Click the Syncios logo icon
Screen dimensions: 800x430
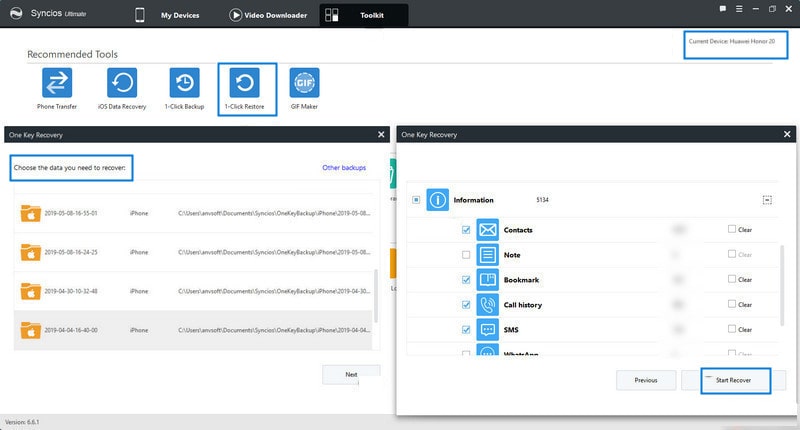(x=16, y=14)
